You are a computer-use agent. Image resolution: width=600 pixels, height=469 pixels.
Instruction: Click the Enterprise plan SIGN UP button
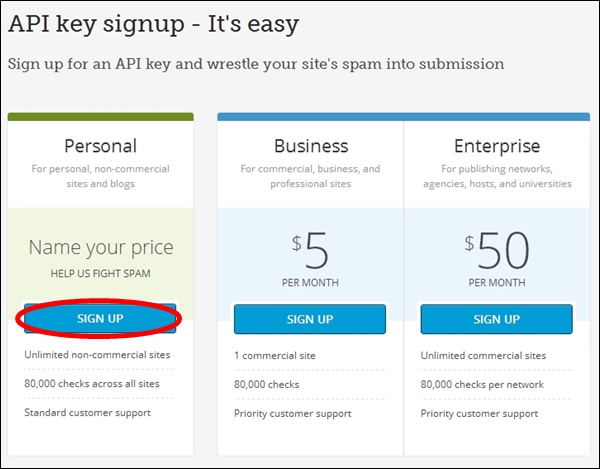[497, 319]
